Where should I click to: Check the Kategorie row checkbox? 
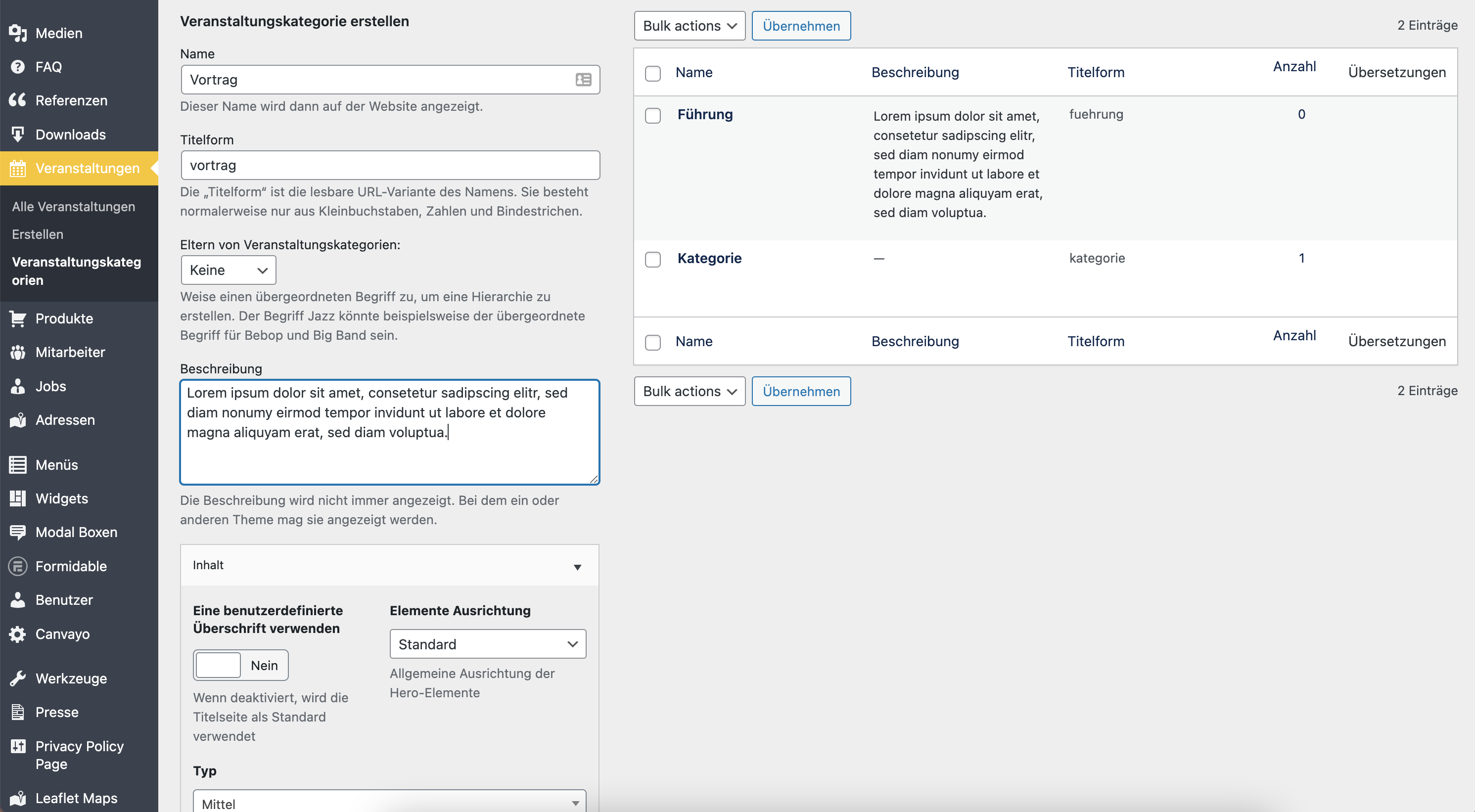[653, 260]
